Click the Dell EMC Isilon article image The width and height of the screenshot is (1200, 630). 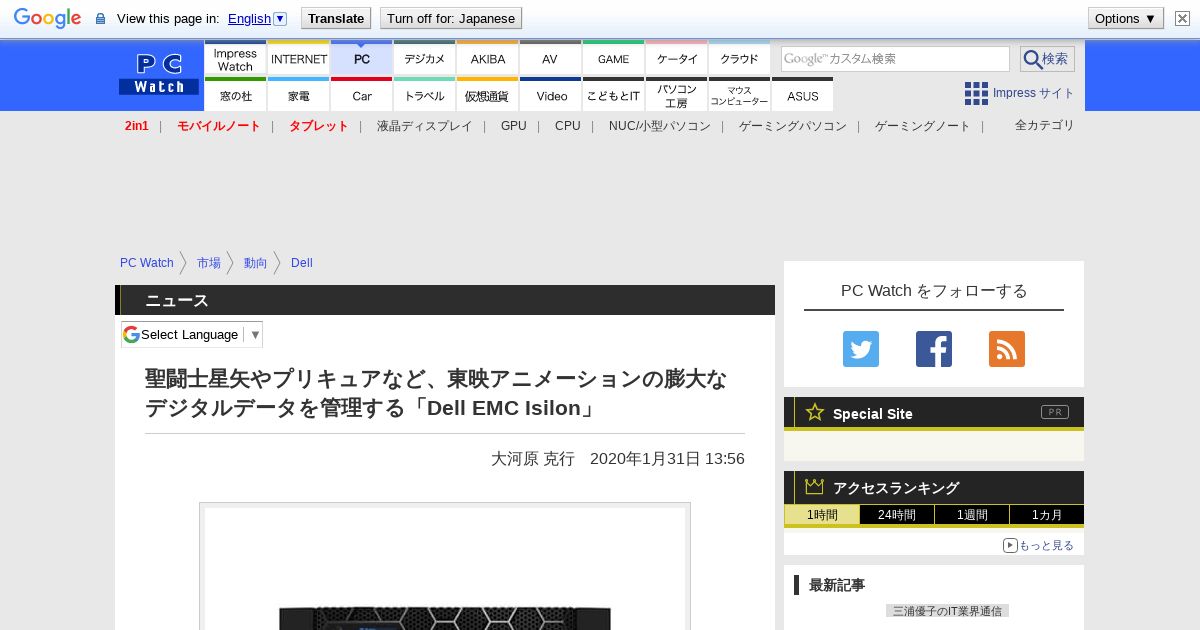(x=445, y=568)
